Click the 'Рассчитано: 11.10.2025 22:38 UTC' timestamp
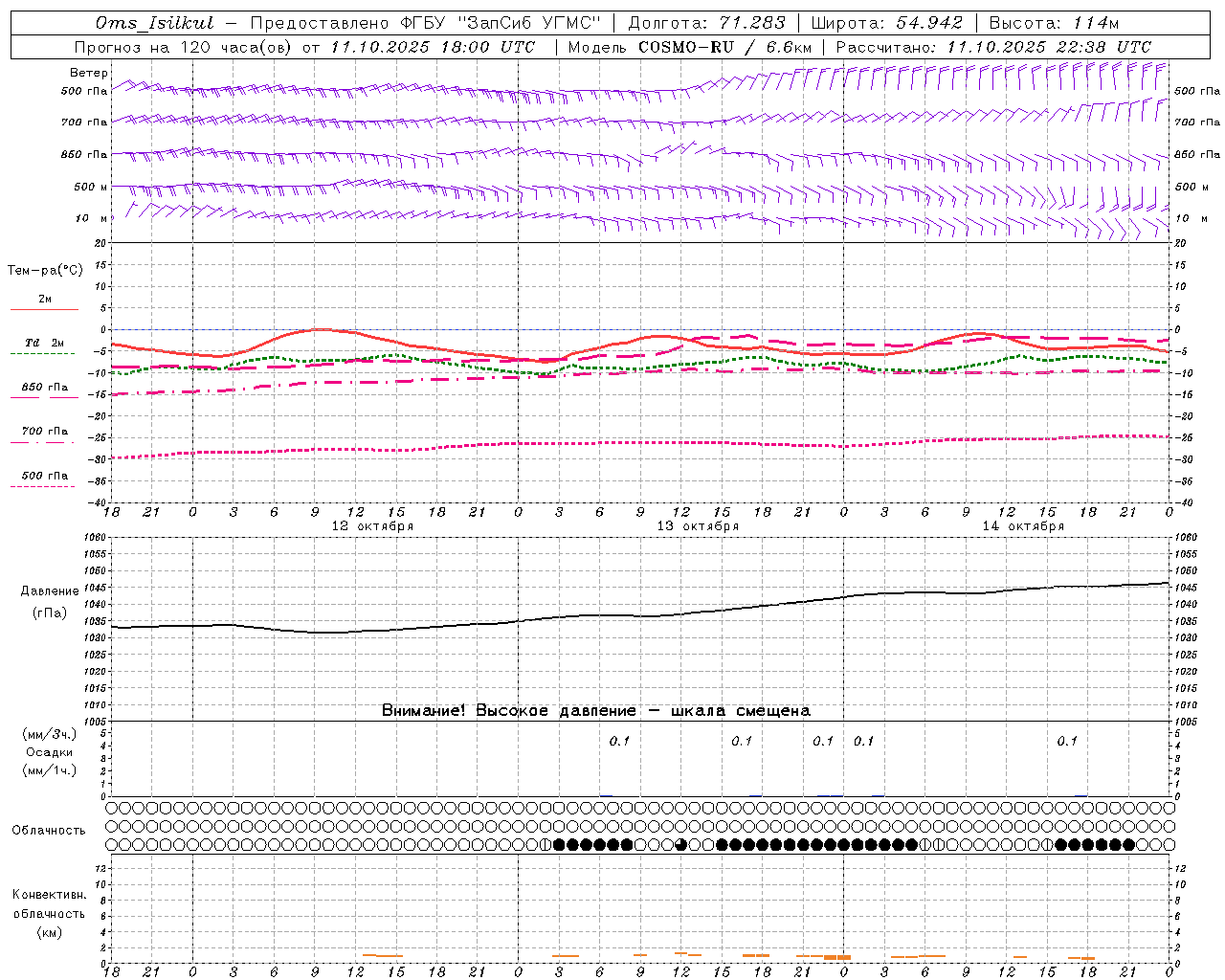 tap(993, 47)
